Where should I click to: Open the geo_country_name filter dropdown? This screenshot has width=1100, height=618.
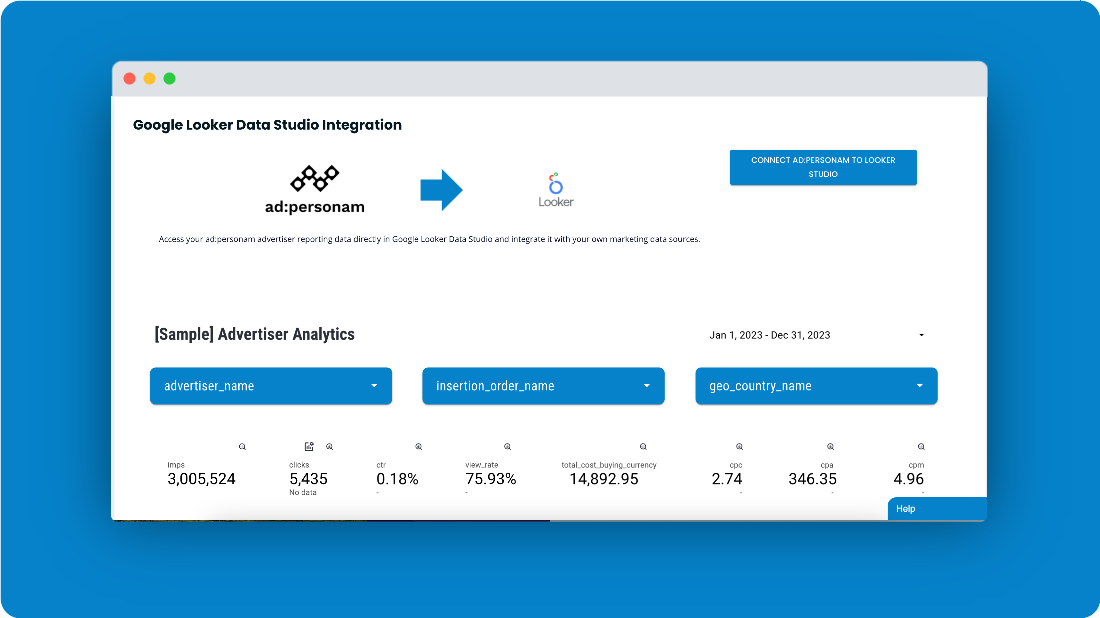(816, 386)
